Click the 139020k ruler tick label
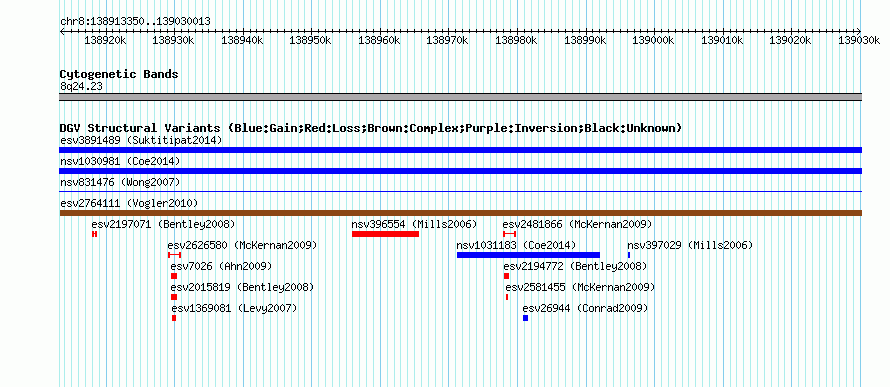Screen dimensions: 890x387 coord(790,40)
